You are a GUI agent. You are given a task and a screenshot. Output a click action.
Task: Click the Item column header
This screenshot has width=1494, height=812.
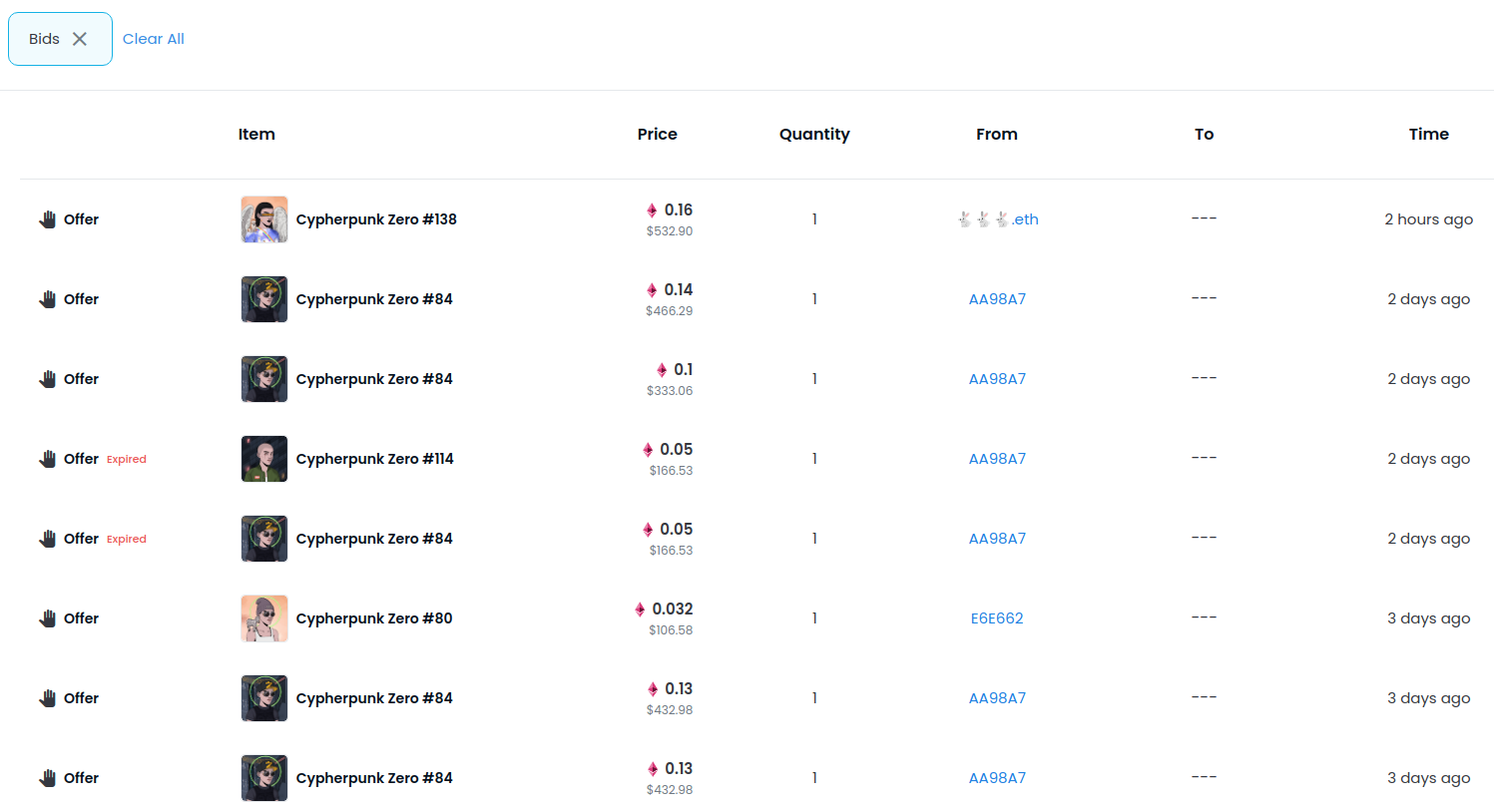(256, 134)
